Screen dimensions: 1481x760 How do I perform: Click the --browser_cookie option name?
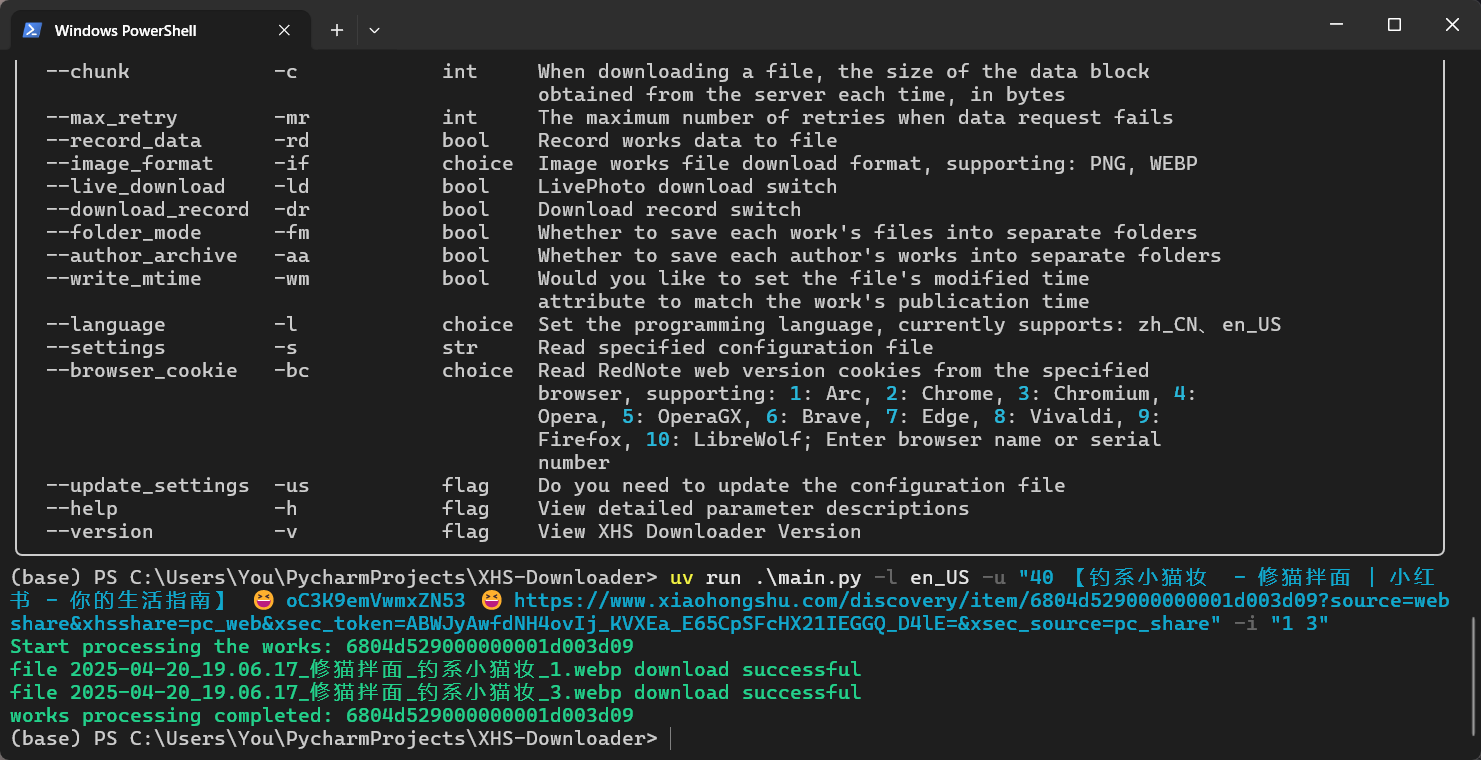coord(141,371)
